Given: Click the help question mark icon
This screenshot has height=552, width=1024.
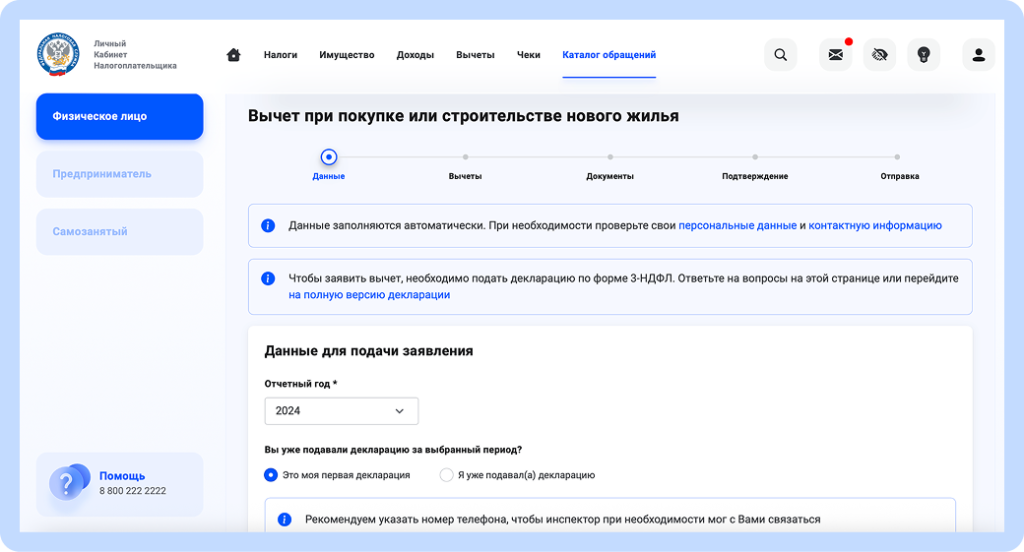Looking at the screenshot, I should point(69,482).
